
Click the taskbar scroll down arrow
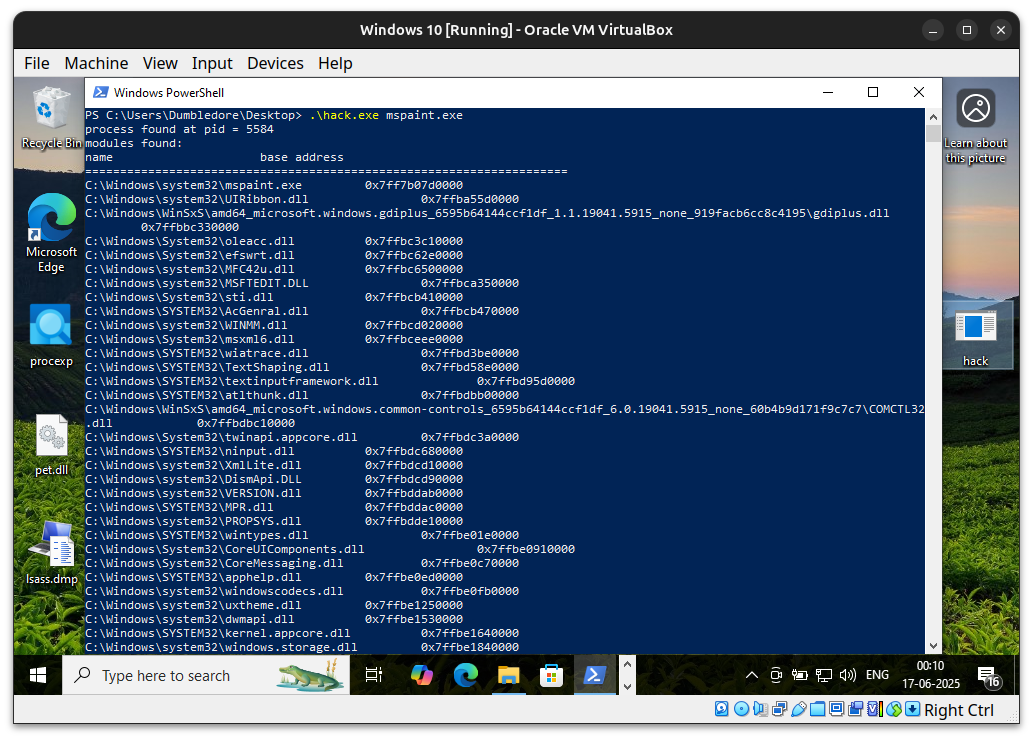click(627, 687)
